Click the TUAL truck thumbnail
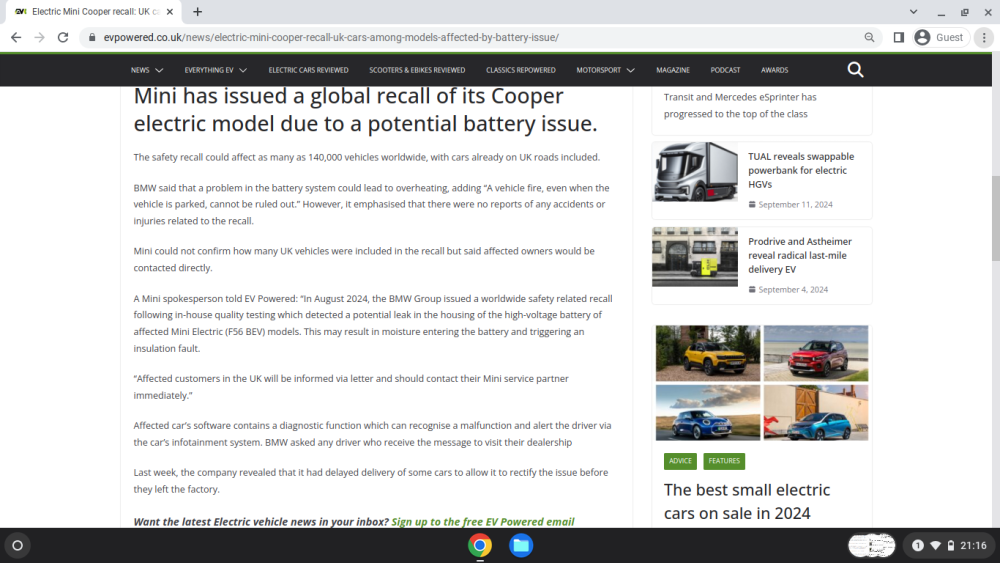Viewport: 1000px width, 563px height. pos(695,172)
